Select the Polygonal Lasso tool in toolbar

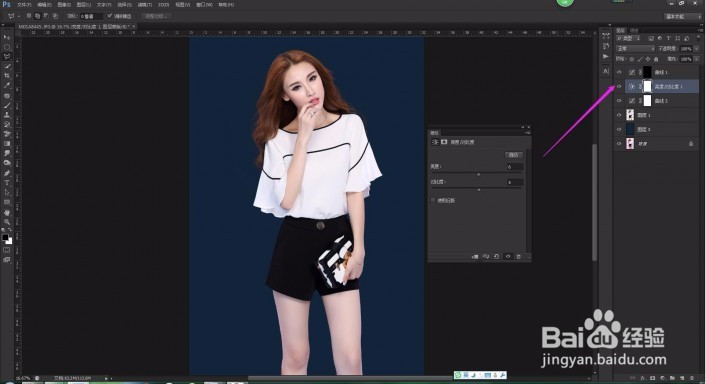(7, 57)
